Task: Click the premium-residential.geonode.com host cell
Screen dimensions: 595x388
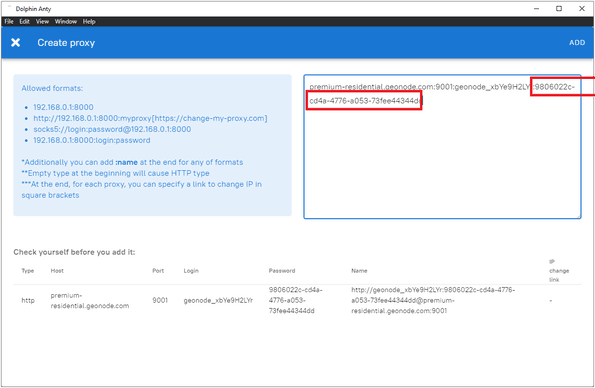Action: [x=90, y=300]
